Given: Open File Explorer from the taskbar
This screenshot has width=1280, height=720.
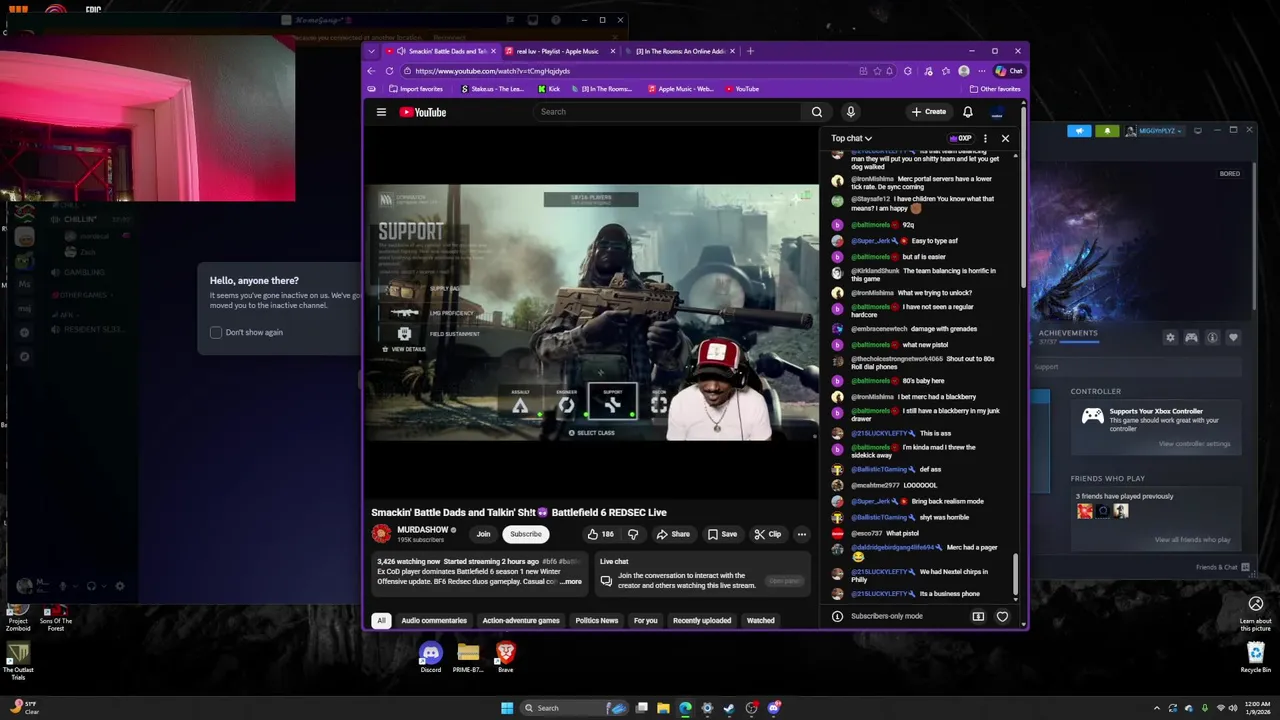Looking at the screenshot, I should 663,708.
